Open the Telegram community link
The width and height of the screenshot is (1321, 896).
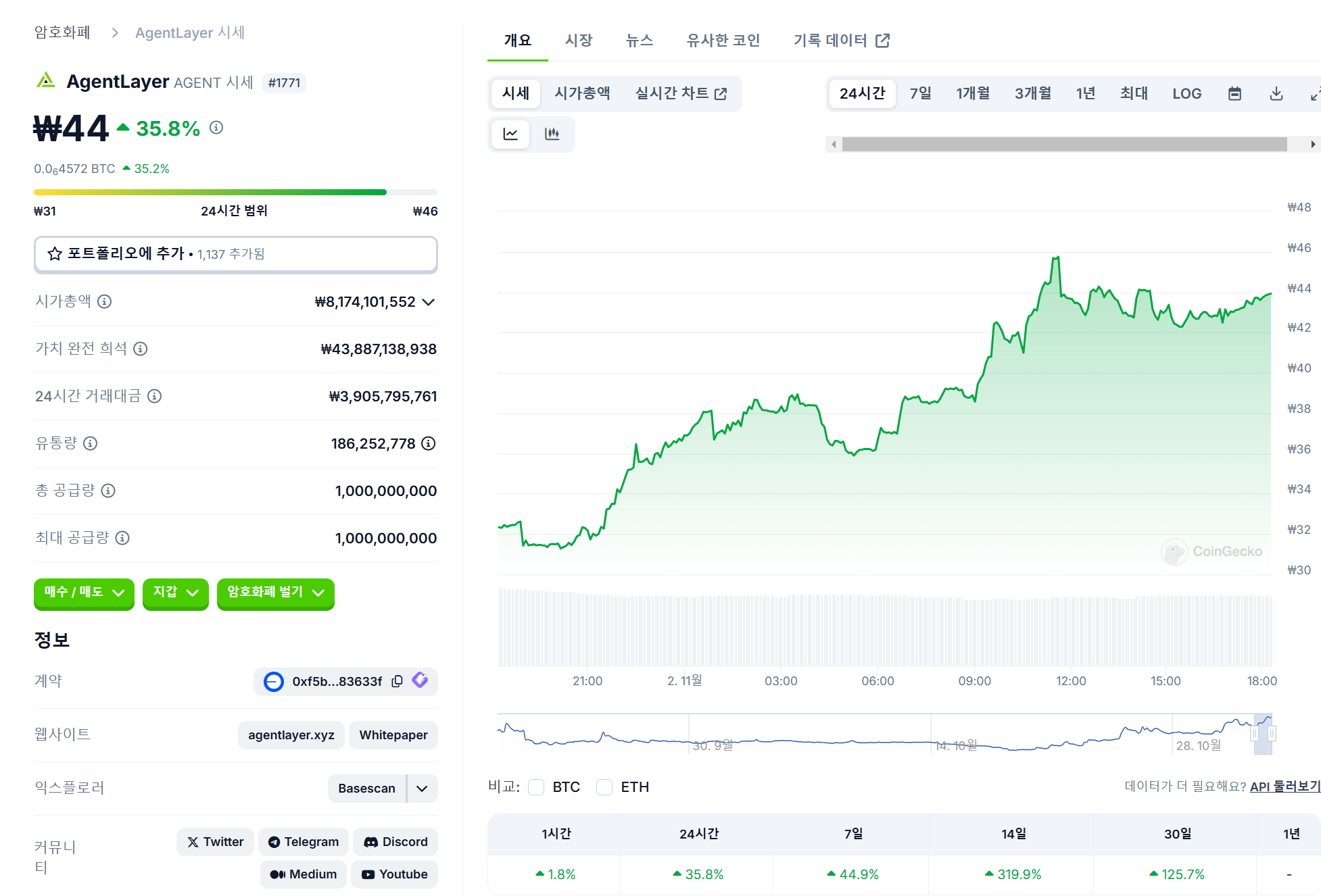point(304,842)
